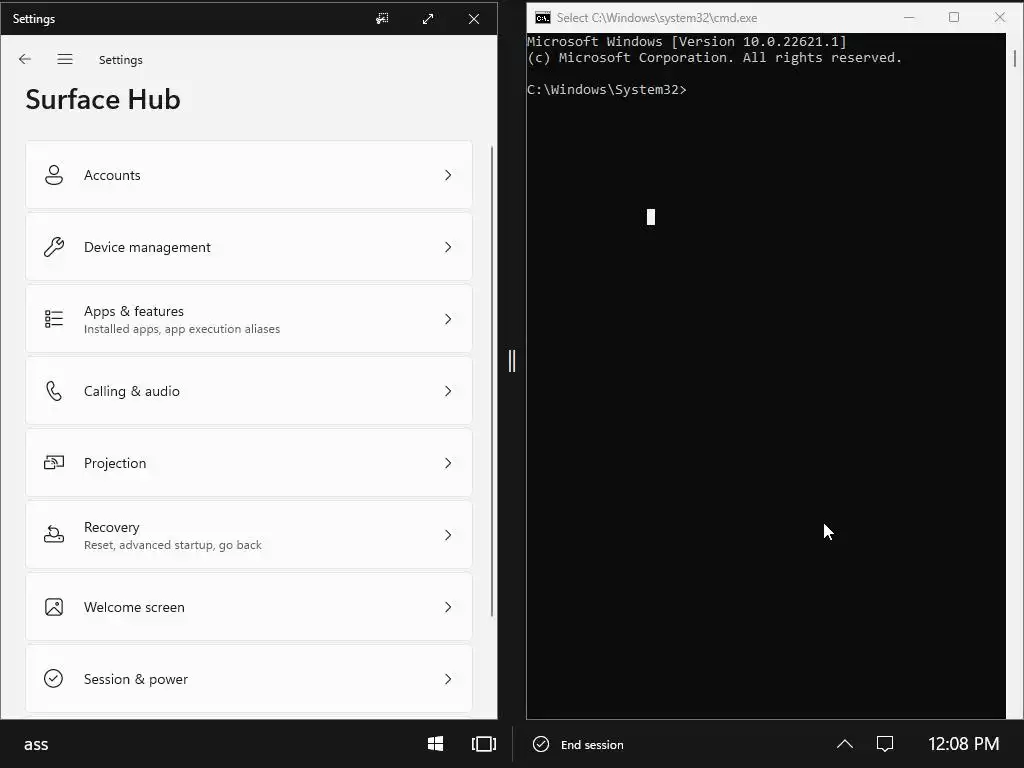Open the hamburger navigation menu in Settings

65,59
